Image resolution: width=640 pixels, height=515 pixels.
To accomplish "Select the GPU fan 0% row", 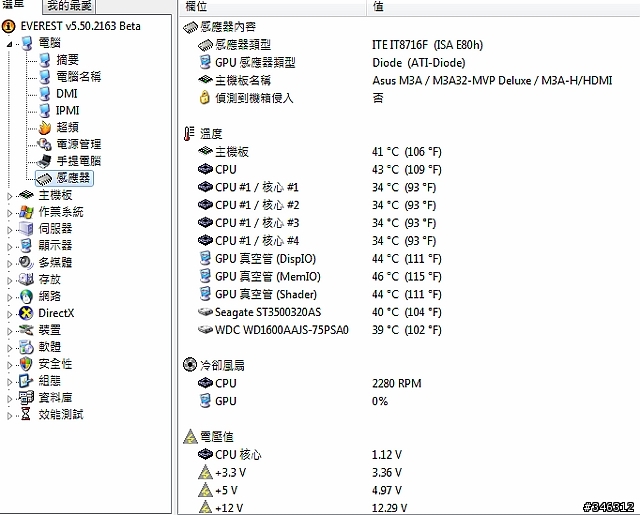I will pyautogui.click(x=408, y=401).
